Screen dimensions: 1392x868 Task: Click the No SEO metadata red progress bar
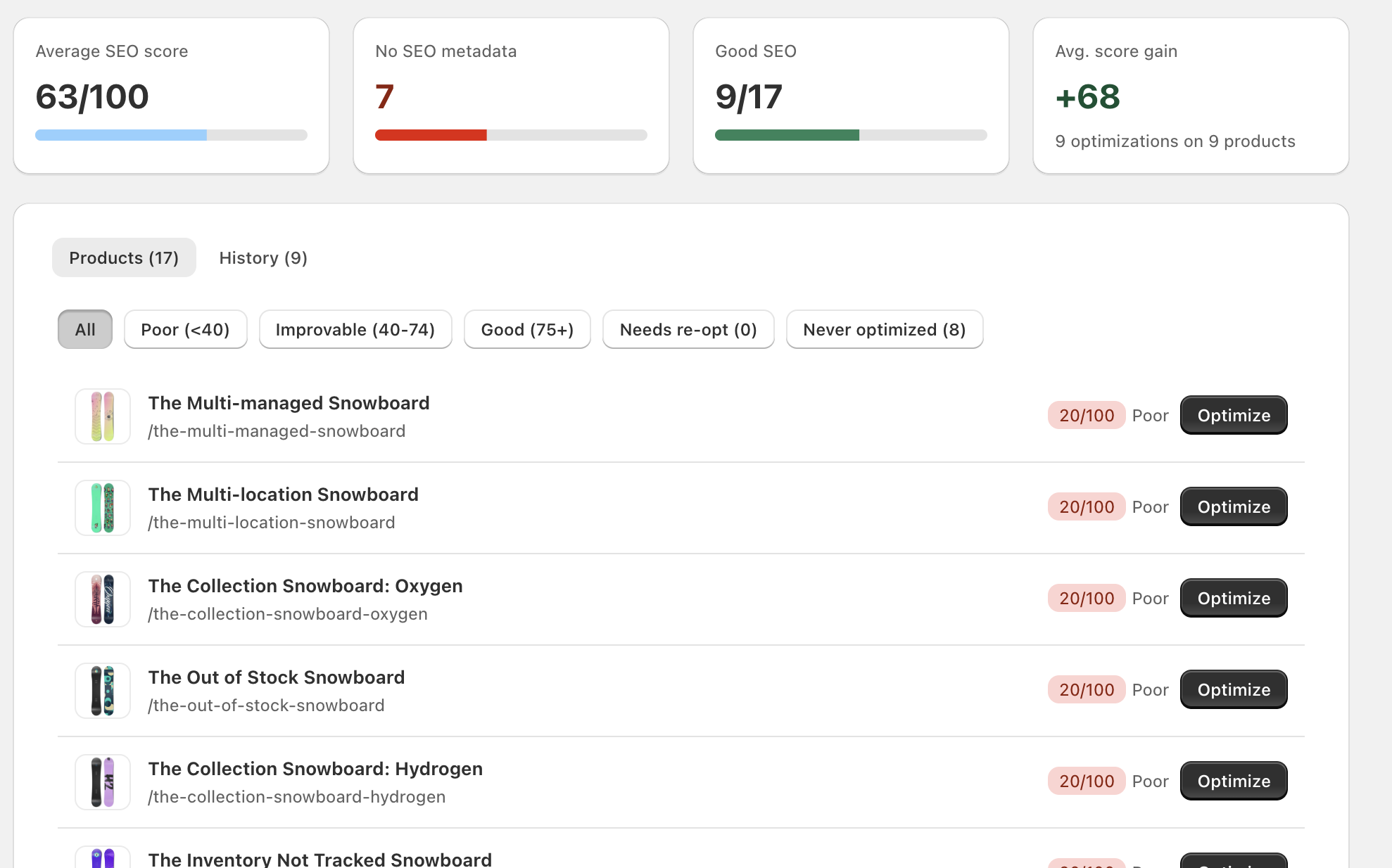[511, 135]
